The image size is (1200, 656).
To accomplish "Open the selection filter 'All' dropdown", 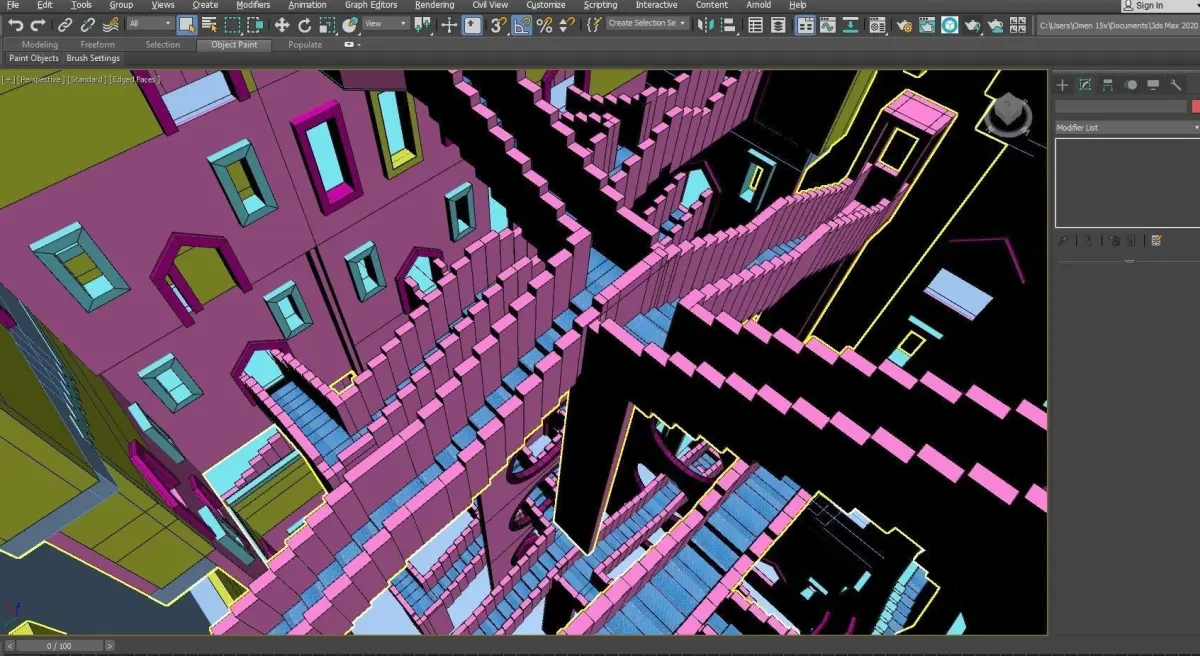I will [150, 24].
